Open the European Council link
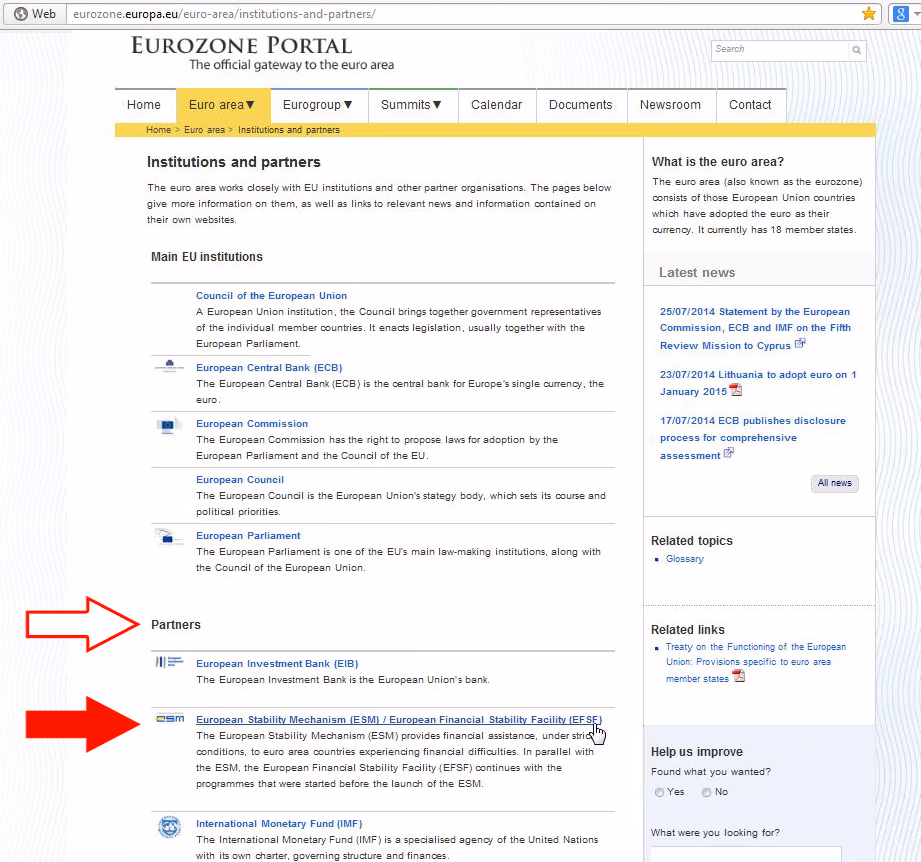 240,480
